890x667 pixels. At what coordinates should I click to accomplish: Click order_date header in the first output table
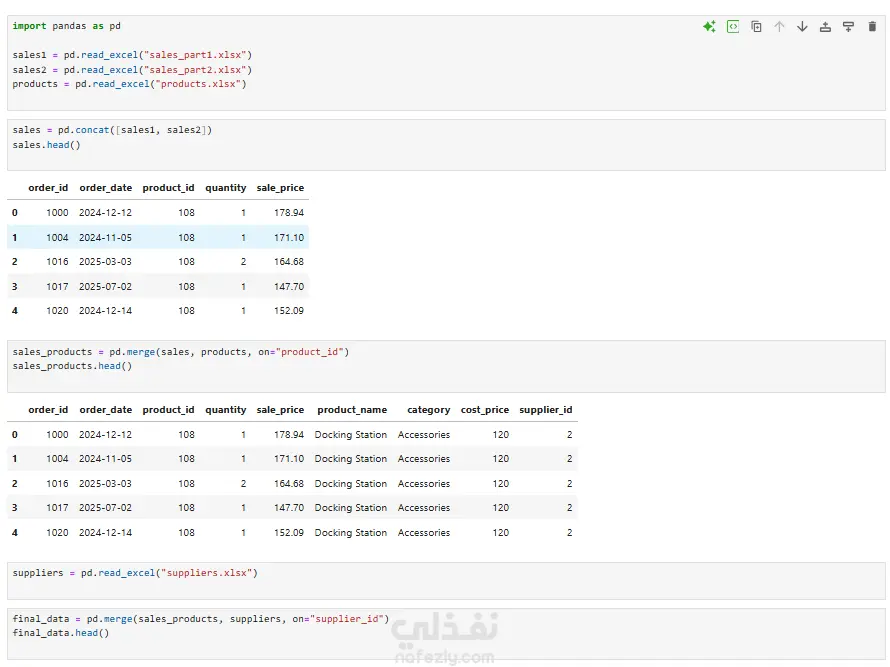click(106, 188)
